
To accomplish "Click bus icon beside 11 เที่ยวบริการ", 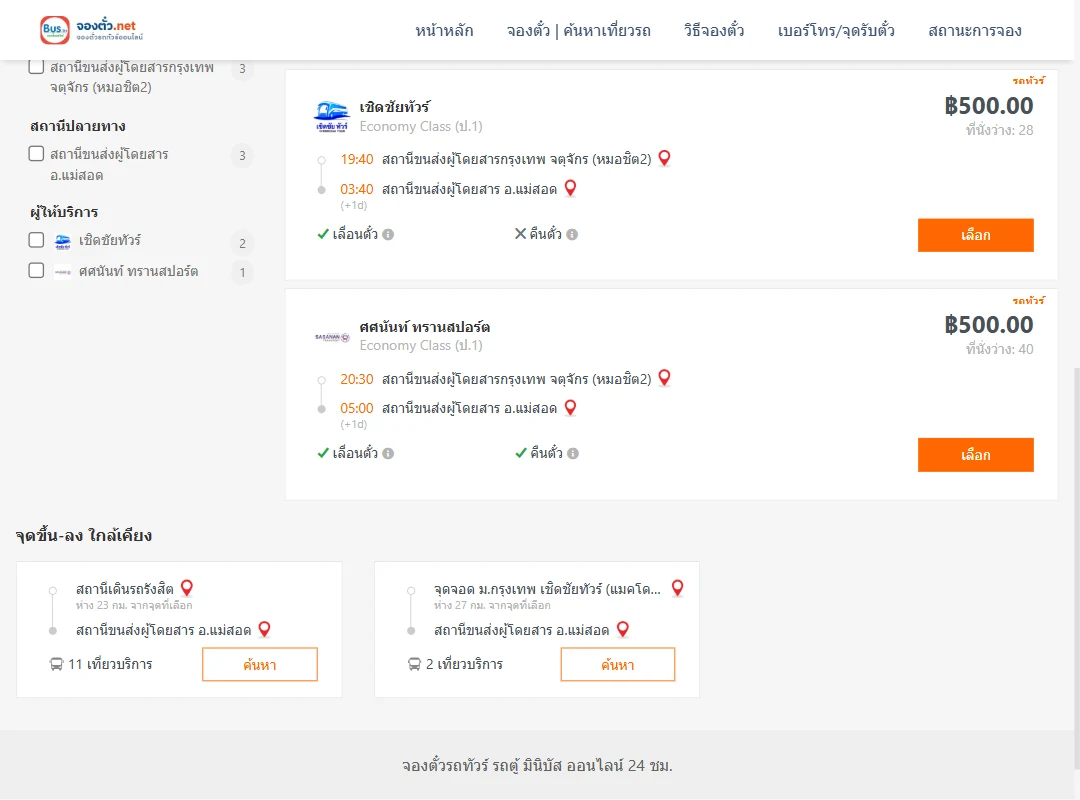I will (x=56, y=664).
